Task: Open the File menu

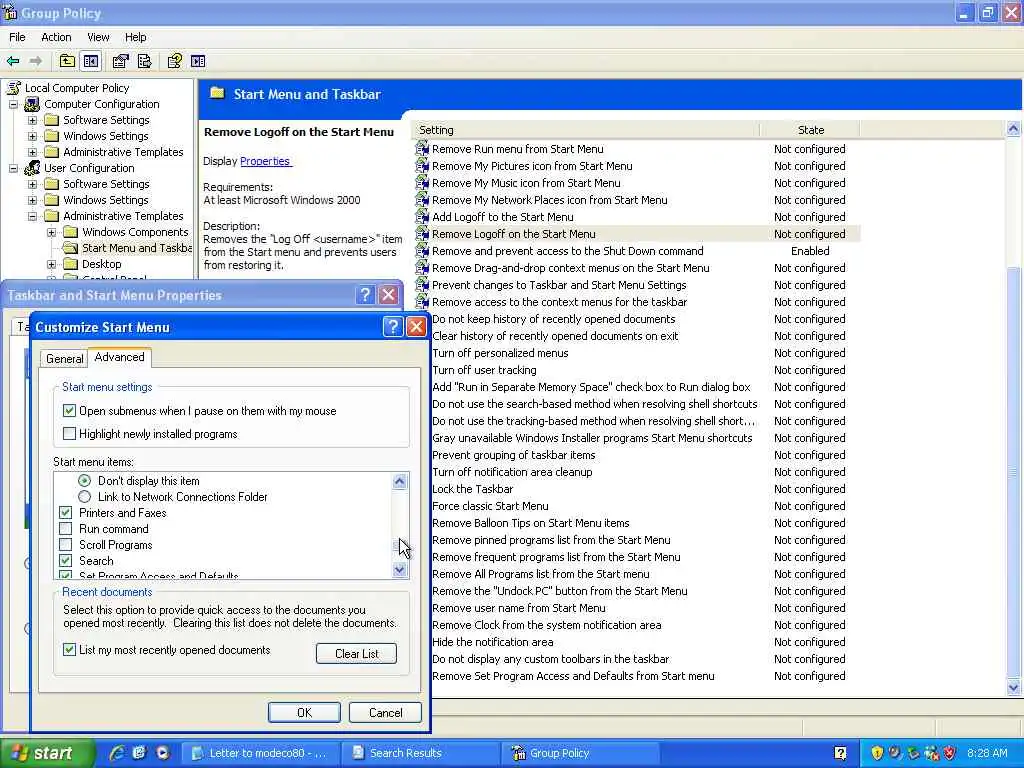Action: coord(17,37)
